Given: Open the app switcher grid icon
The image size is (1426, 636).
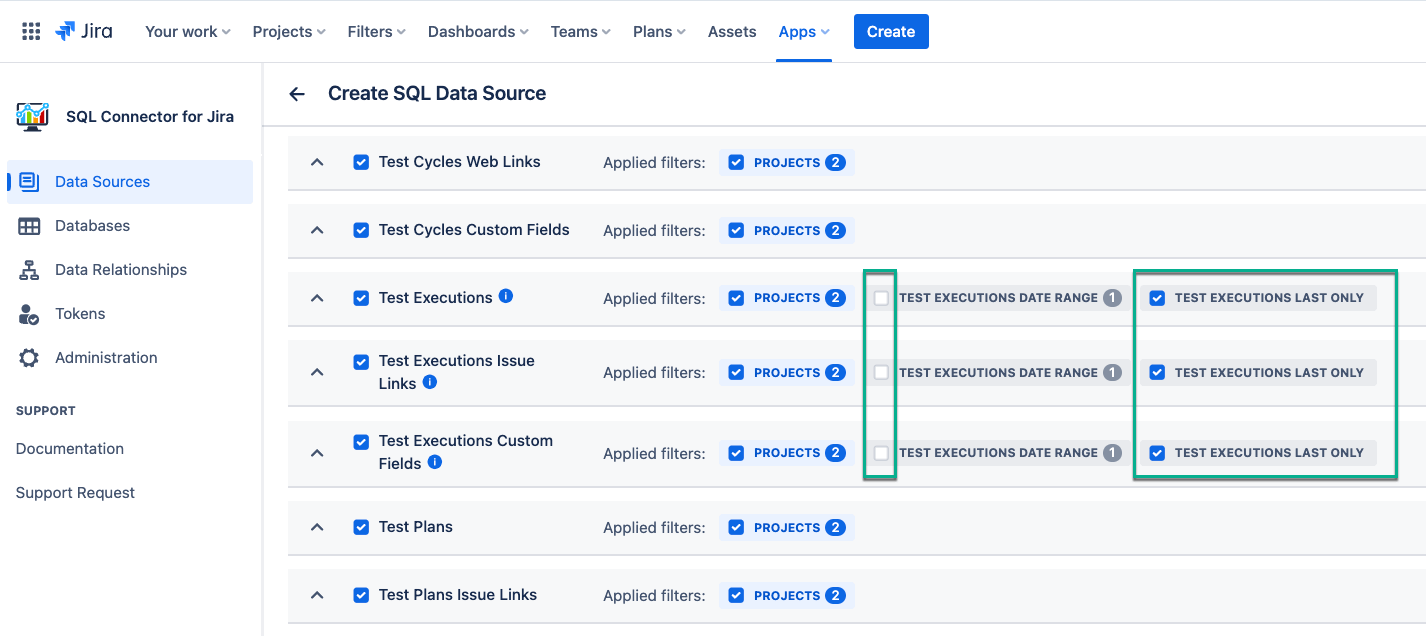Looking at the screenshot, I should [x=31, y=31].
